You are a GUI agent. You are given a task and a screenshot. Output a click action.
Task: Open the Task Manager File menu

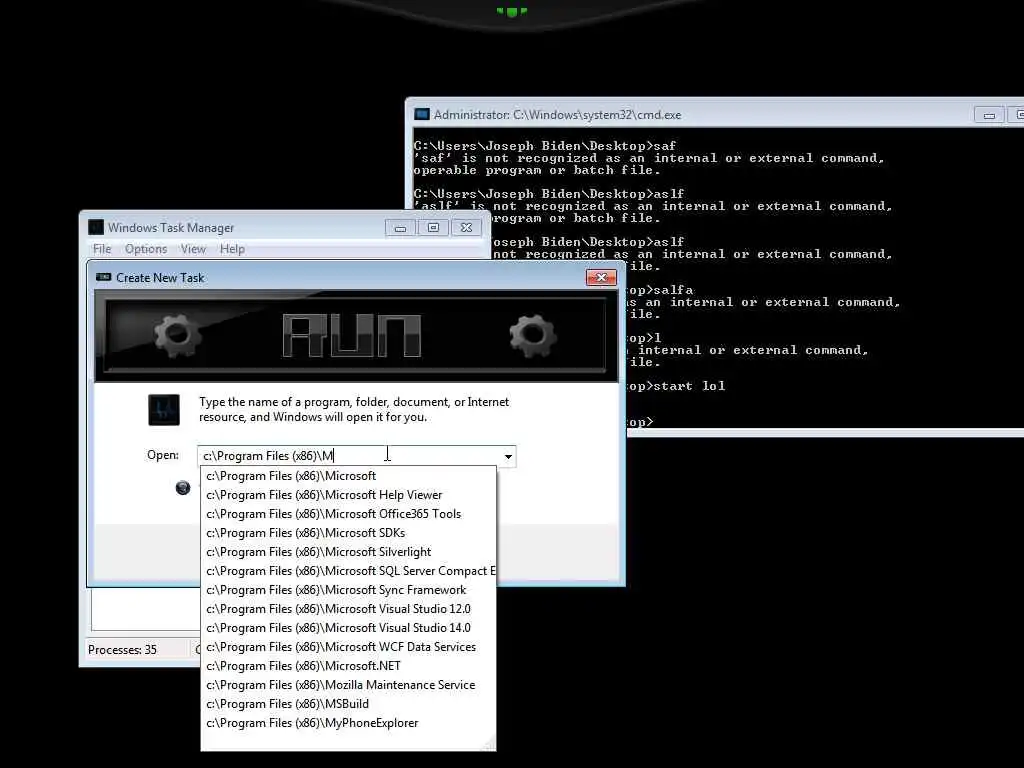[x=102, y=249]
